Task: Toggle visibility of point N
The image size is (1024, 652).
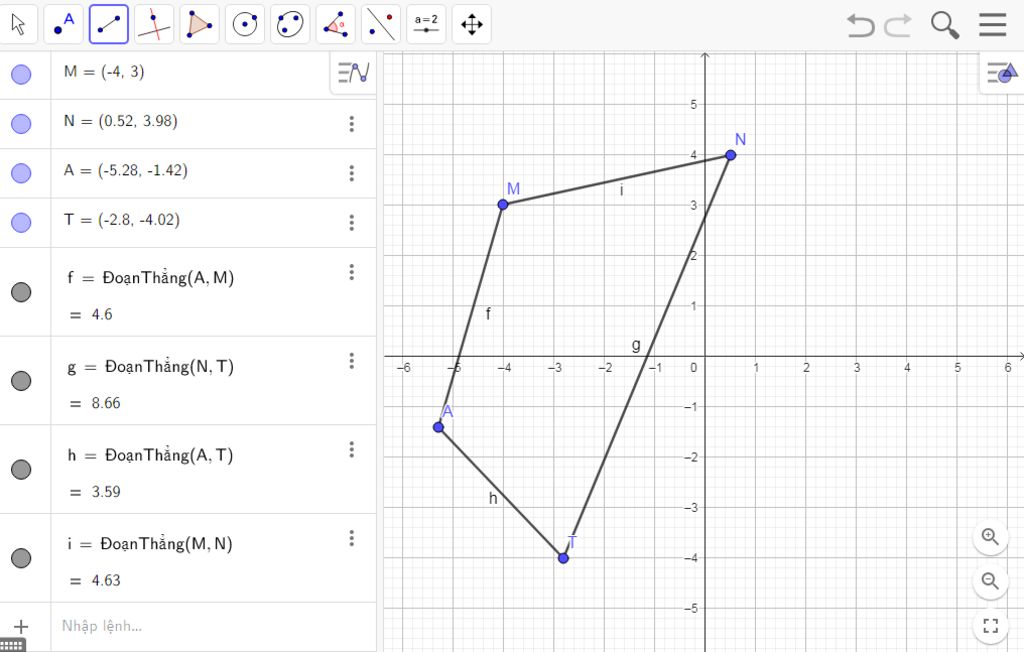Action: tap(22, 123)
